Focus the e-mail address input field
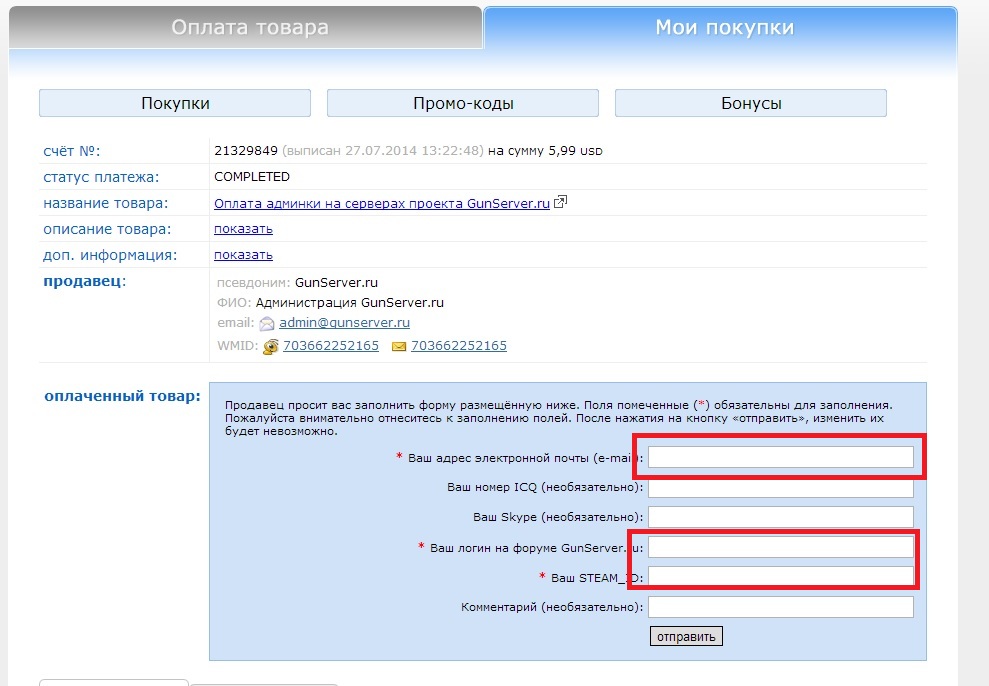This screenshot has height=686, width=989. click(x=781, y=457)
